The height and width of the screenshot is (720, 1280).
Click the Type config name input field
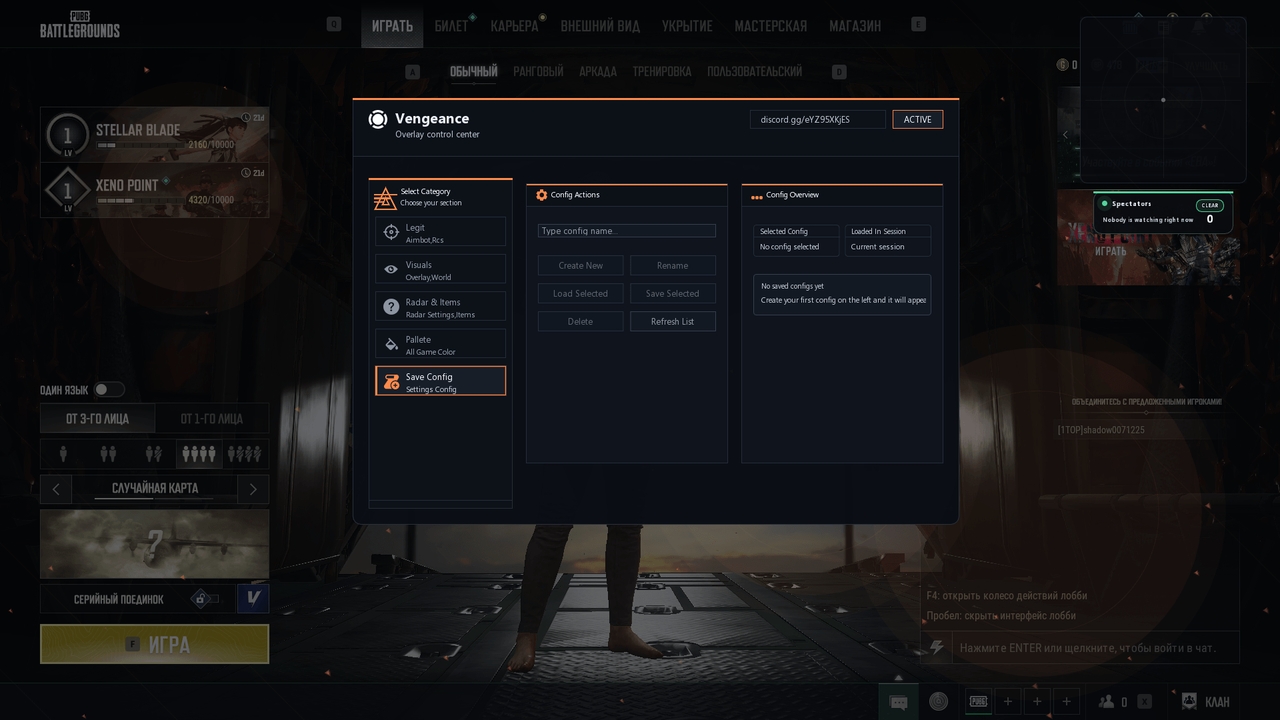pyautogui.click(x=626, y=231)
